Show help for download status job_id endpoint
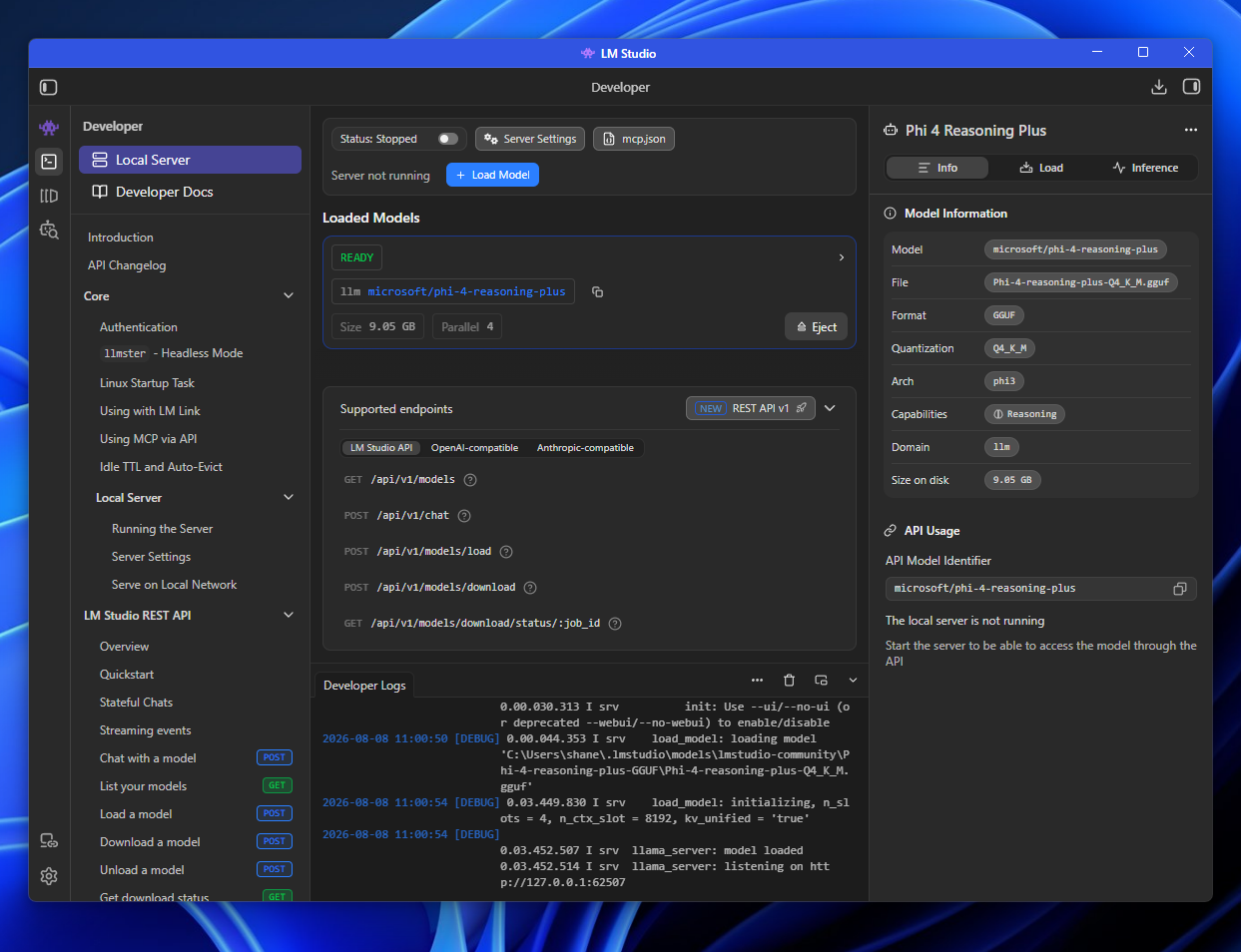1241x952 pixels. [x=615, y=624]
